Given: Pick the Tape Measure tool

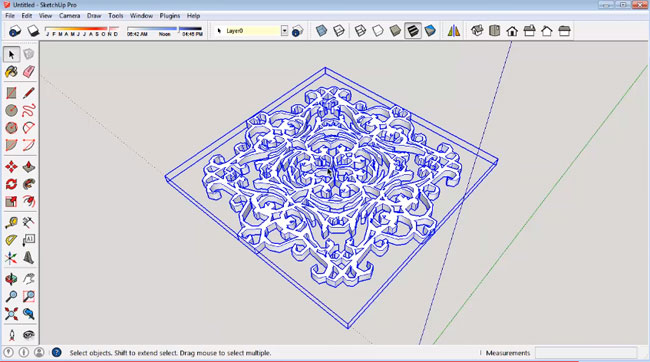Looking at the screenshot, I should [x=11, y=223].
